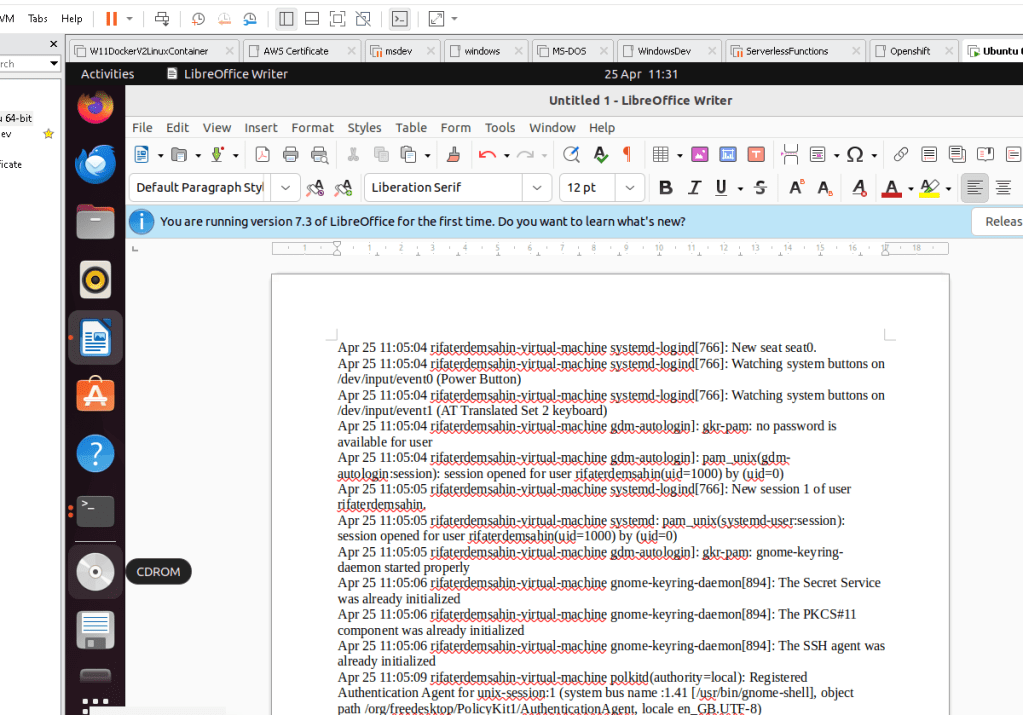Click the Insert Page Break icon
The height and width of the screenshot is (715, 1023).
click(x=790, y=155)
